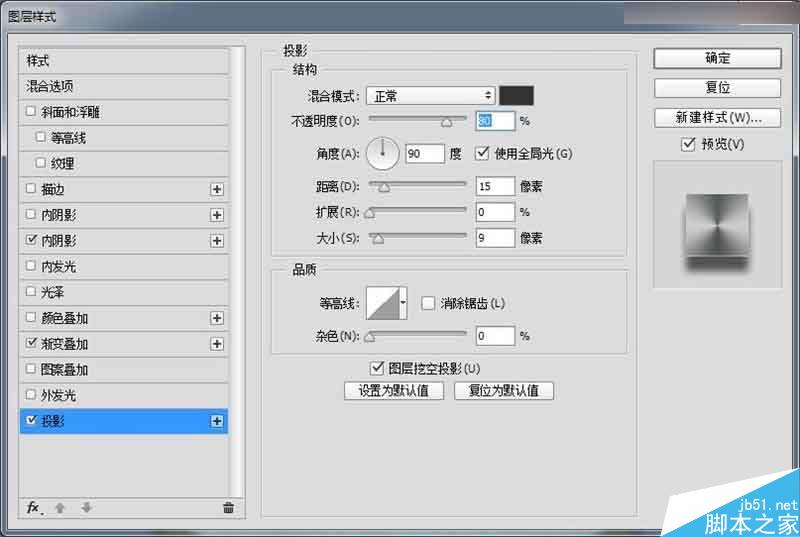Click the move effect down arrow icon
This screenshot has height=537, width=800.
86,507
